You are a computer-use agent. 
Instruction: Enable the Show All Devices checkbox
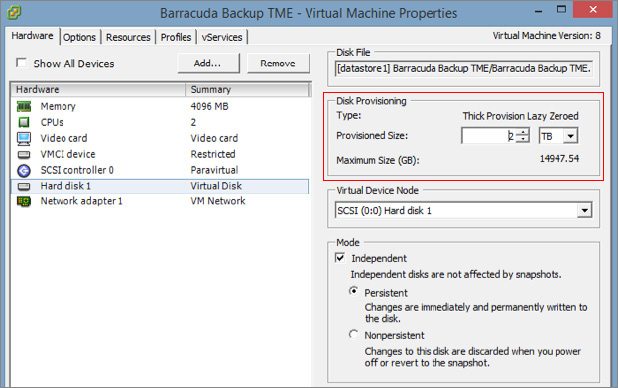(21, 63)
